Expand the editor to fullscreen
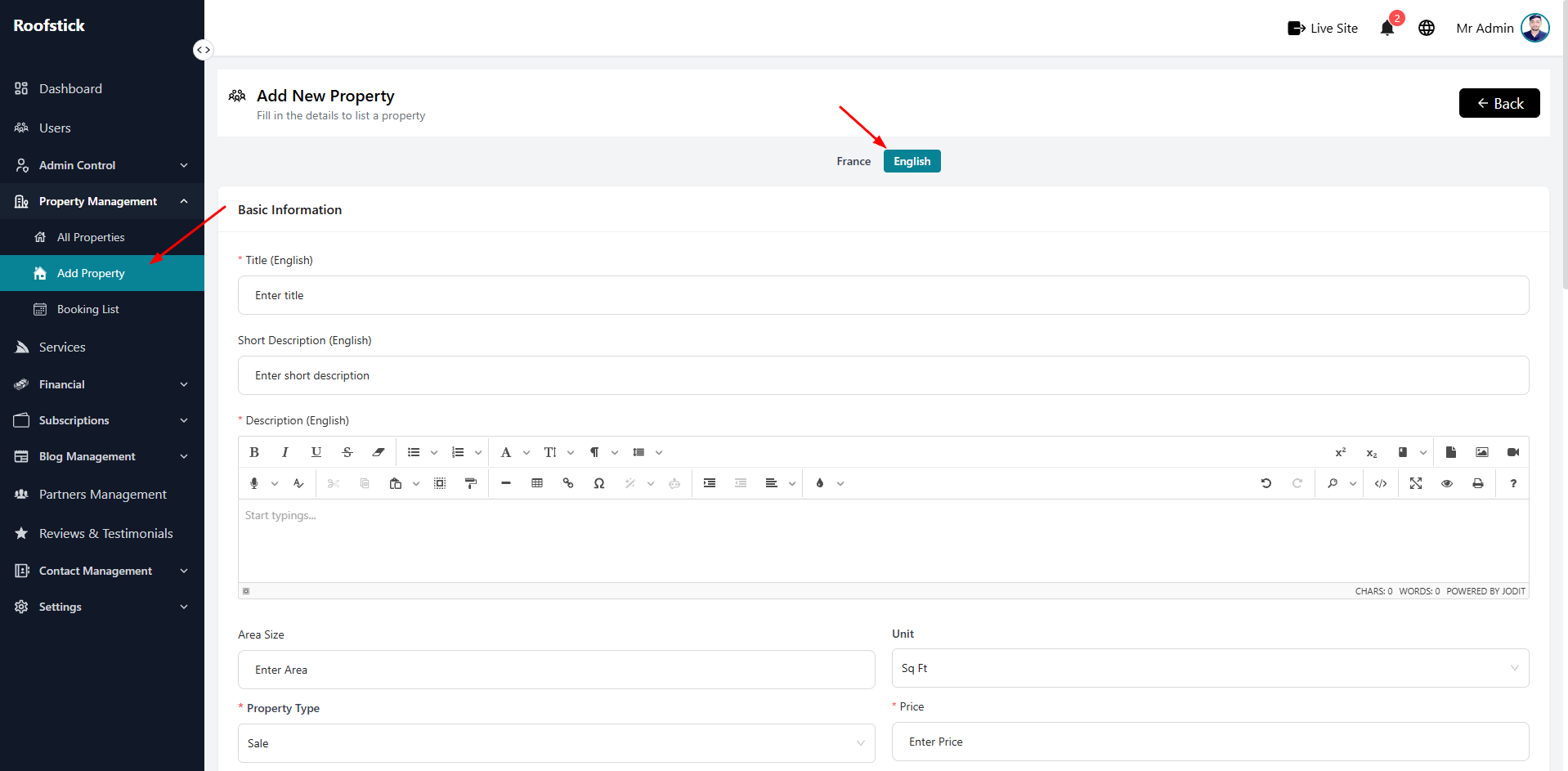 pyautogui.click(x=1416, y=483)
